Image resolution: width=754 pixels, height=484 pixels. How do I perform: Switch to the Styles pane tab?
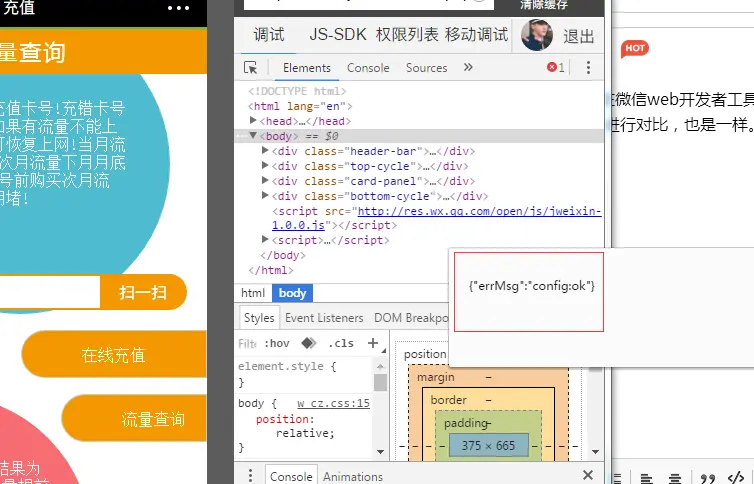259,318
